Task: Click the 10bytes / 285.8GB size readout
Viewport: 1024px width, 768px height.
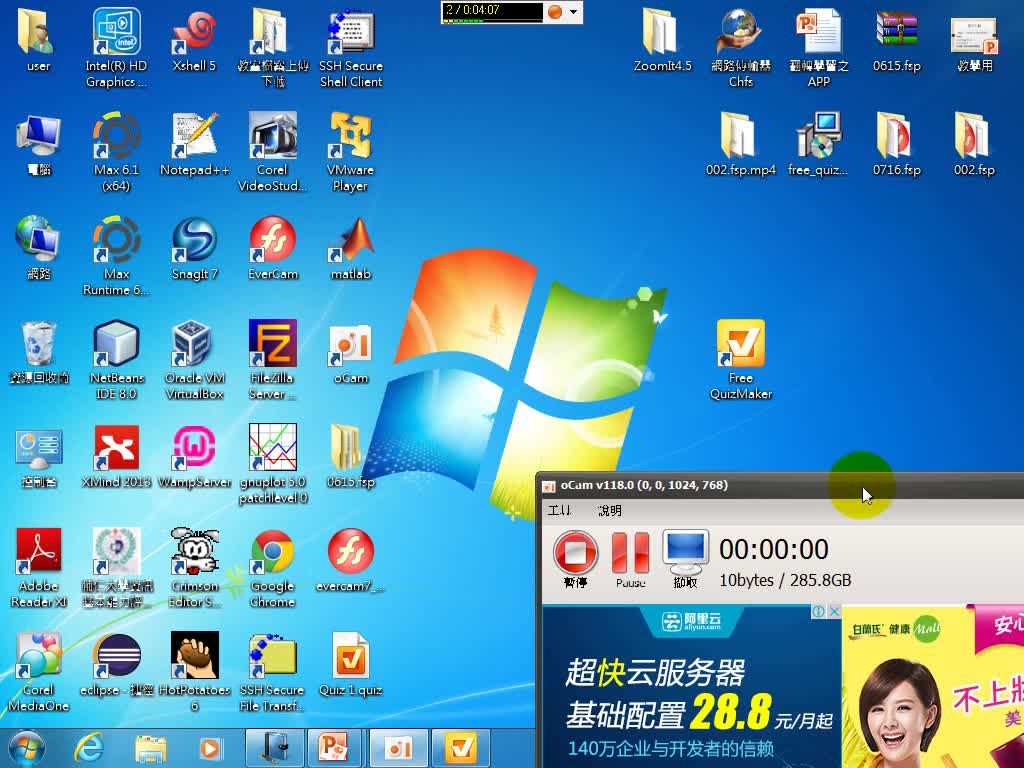Action: (785, 580)
